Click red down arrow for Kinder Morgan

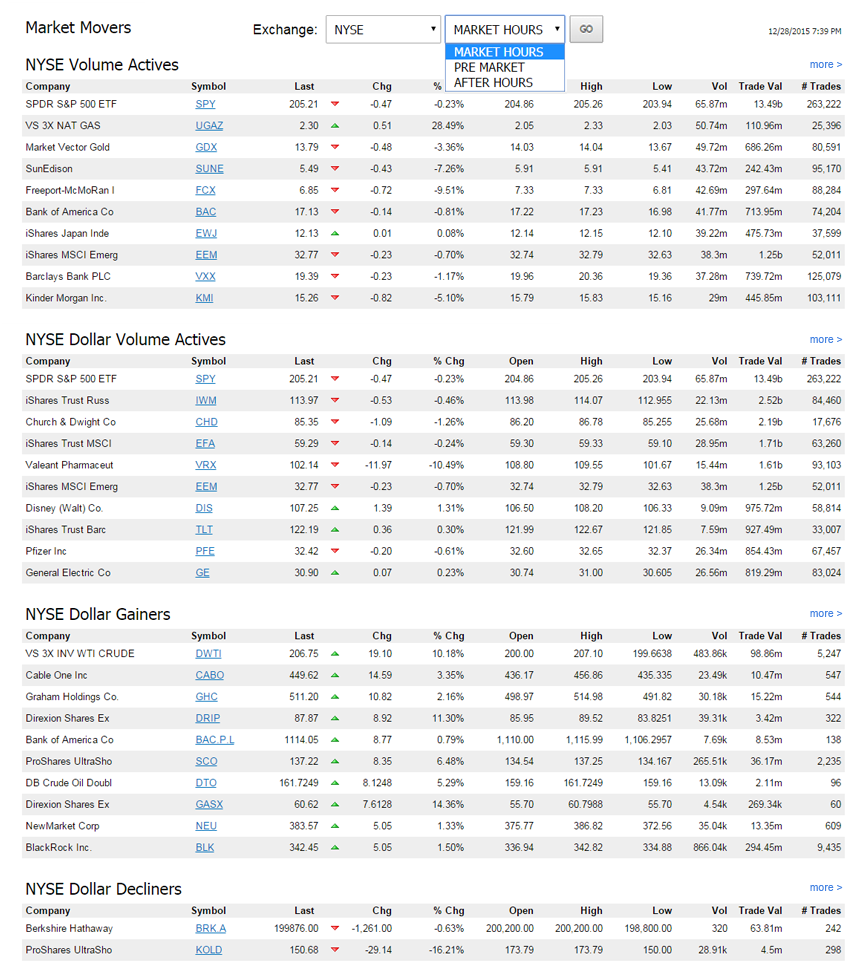(x=335, y=298)
